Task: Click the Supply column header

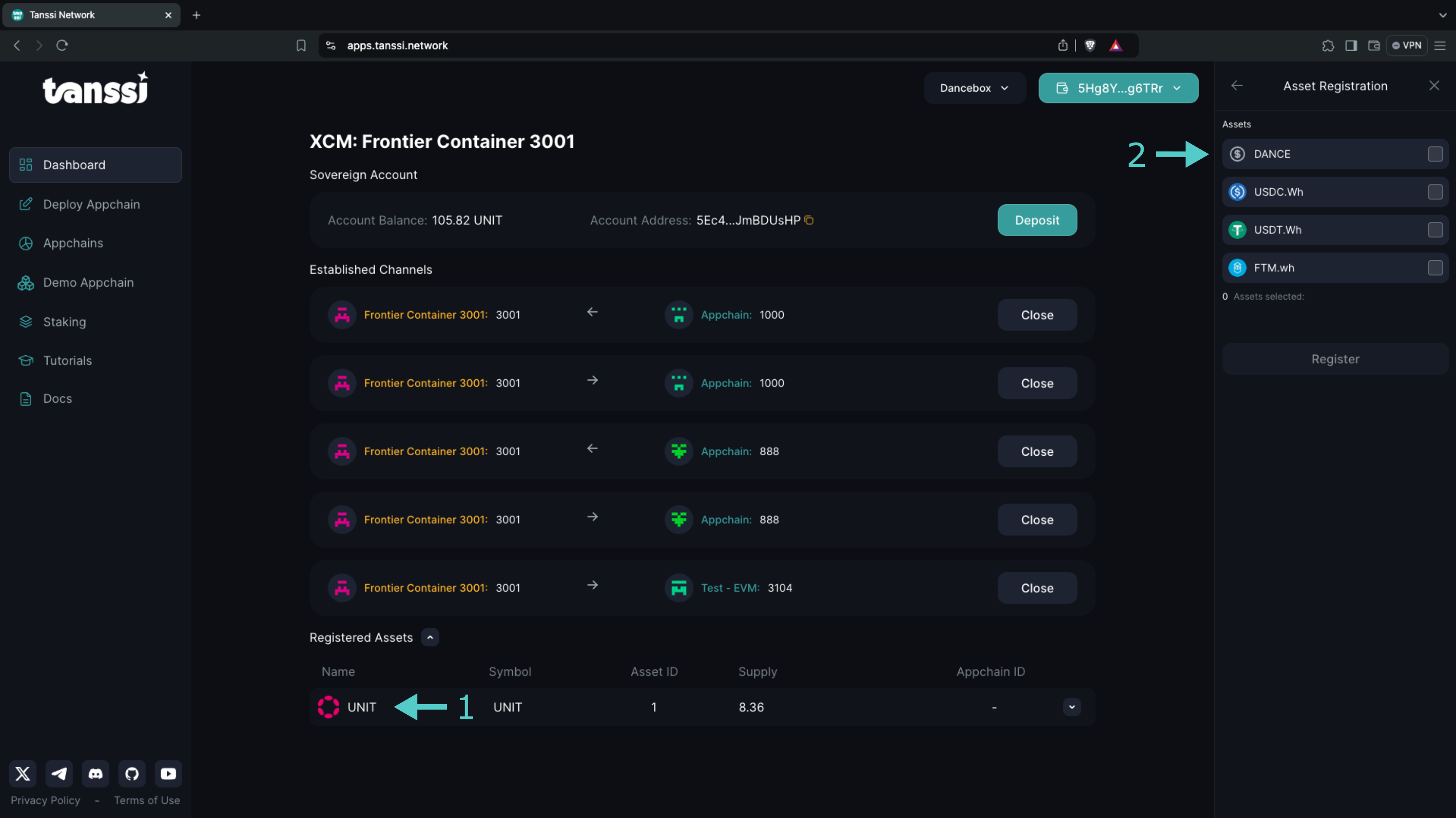Action: point(758,672)
